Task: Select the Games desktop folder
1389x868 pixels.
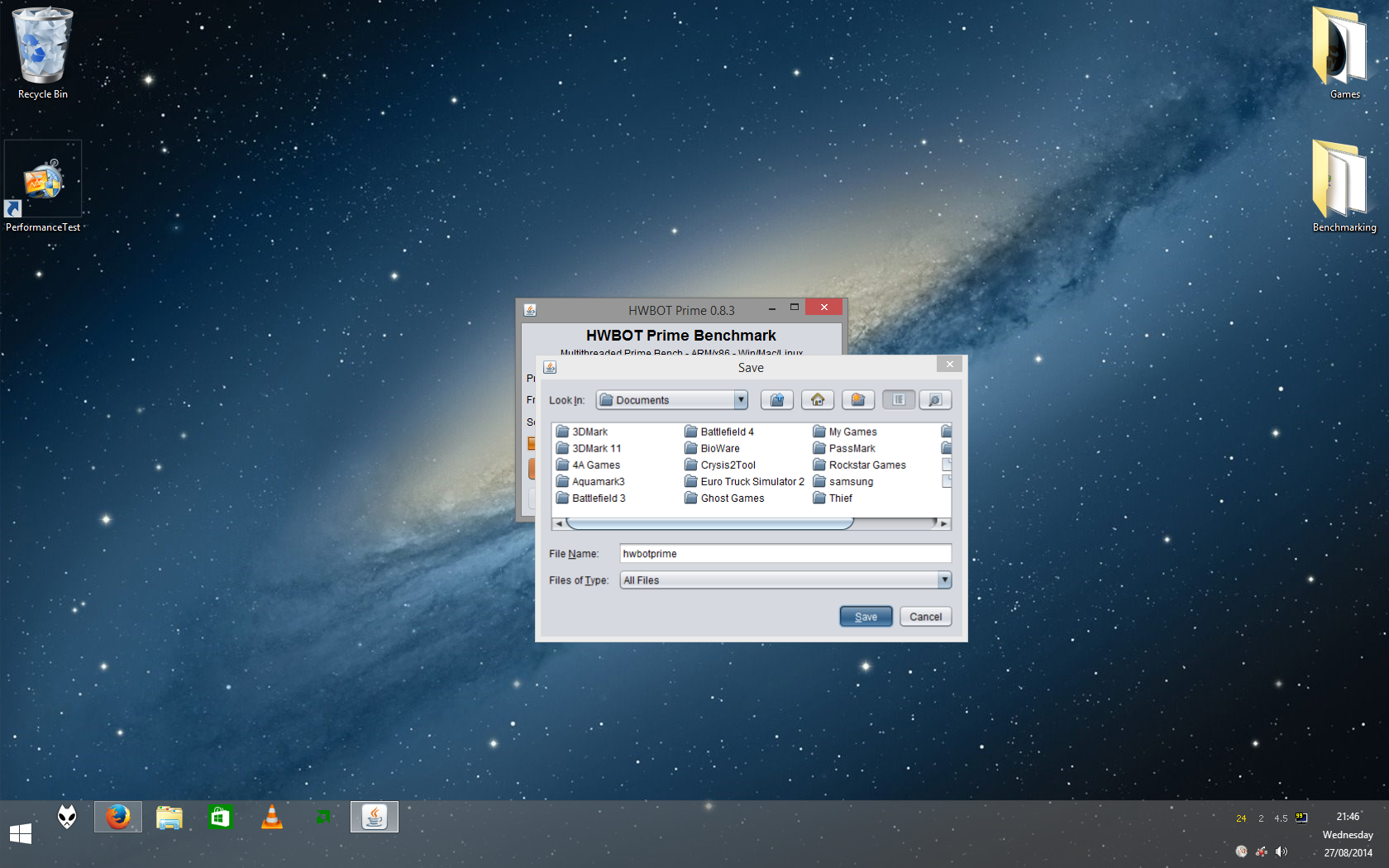Action: tap(1344, 54)
